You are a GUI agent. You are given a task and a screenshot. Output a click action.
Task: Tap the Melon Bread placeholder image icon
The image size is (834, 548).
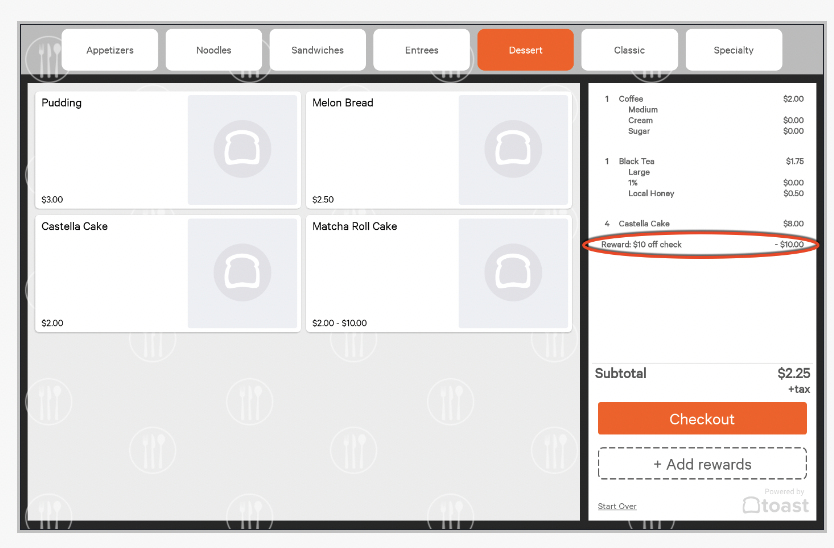pyautogui.click(x=513, y=150)
